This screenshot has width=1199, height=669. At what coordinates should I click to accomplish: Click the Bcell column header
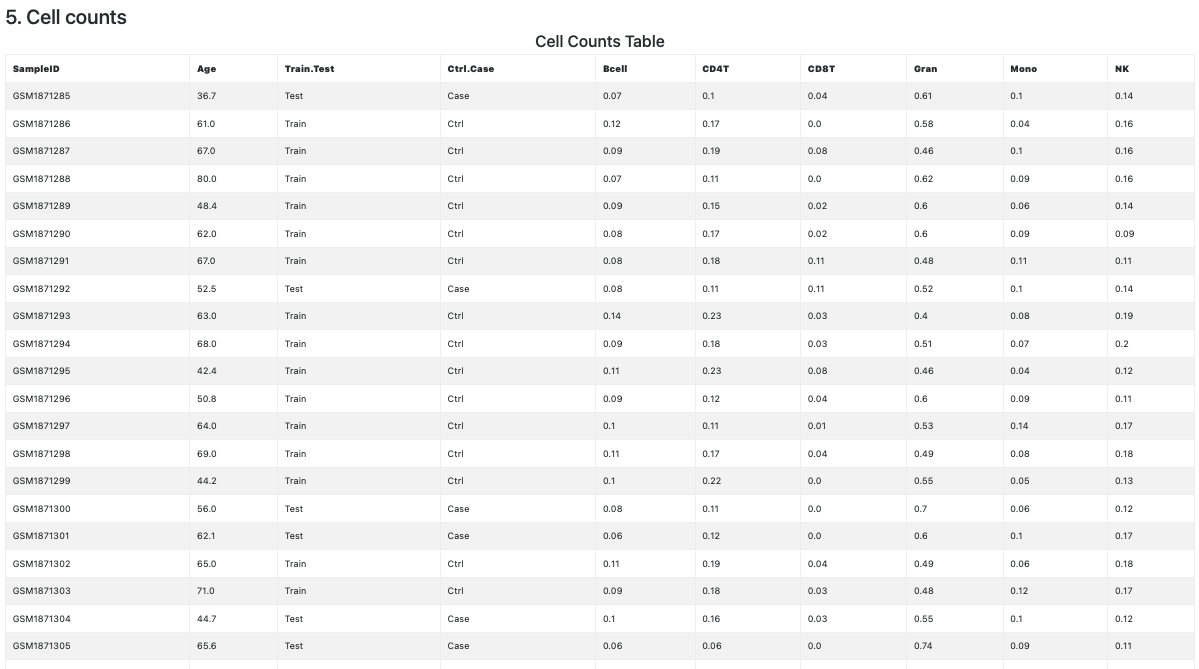tap(615, 69)
